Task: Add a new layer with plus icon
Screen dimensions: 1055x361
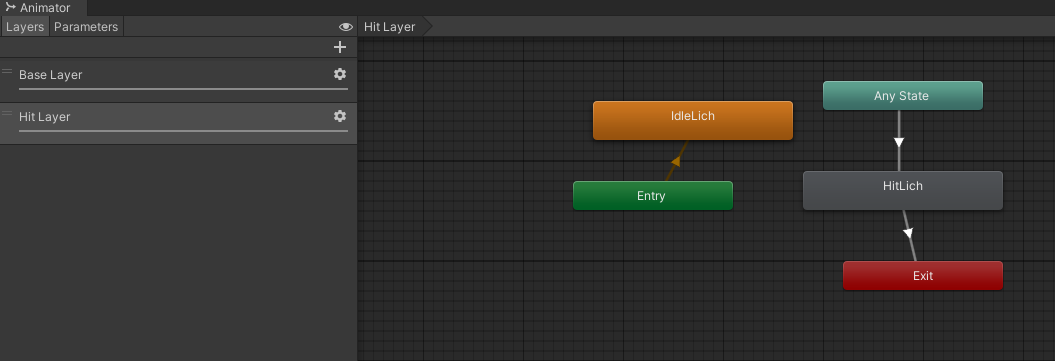Action: click(340, 47)
